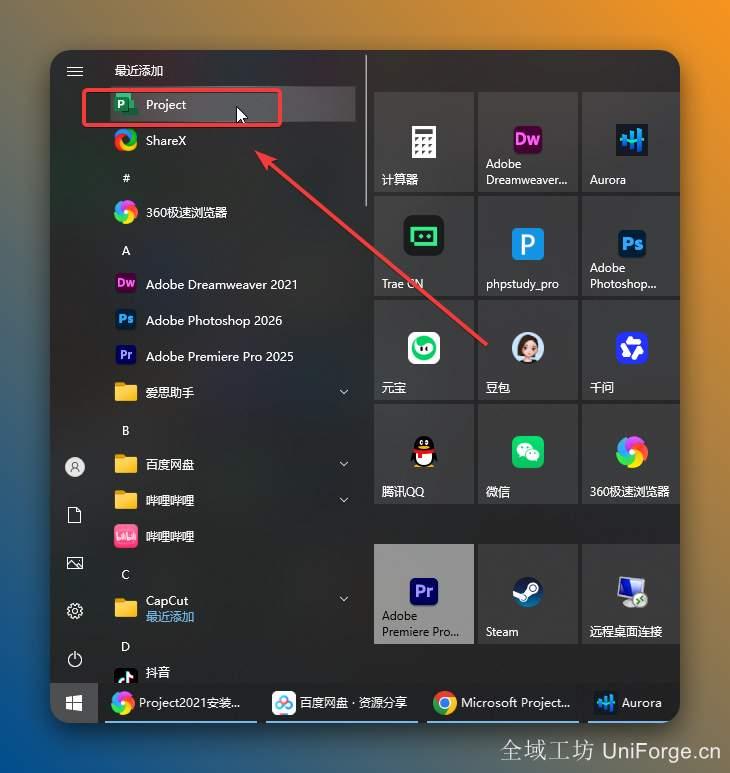
Task: Click the letter B section header
Action: tap(126, 430)
